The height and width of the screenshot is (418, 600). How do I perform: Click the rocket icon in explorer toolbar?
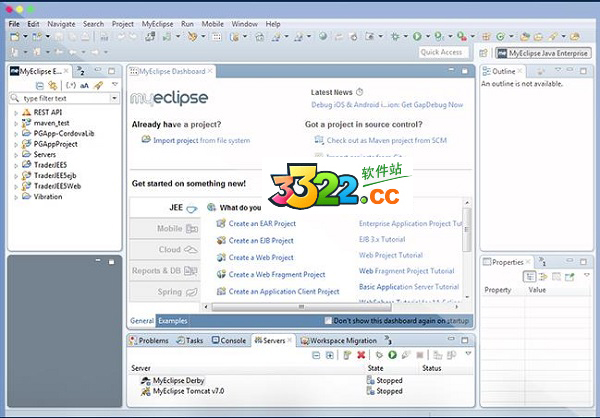point(99,85)
